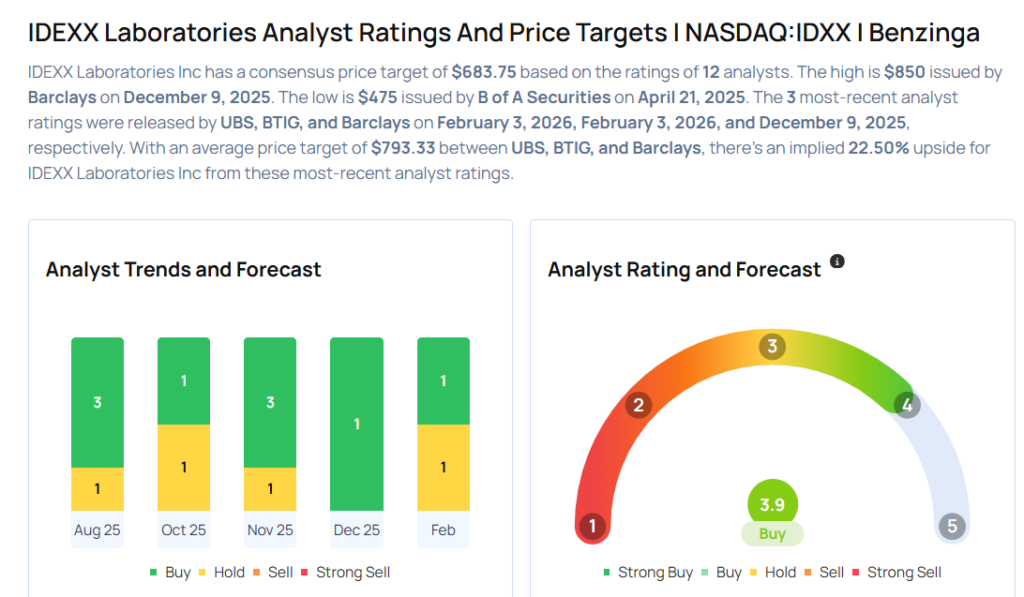The image size is (1024, 597).
Task: Toggle Strong Buy in the Rating legend
Action: pos(648,572)
